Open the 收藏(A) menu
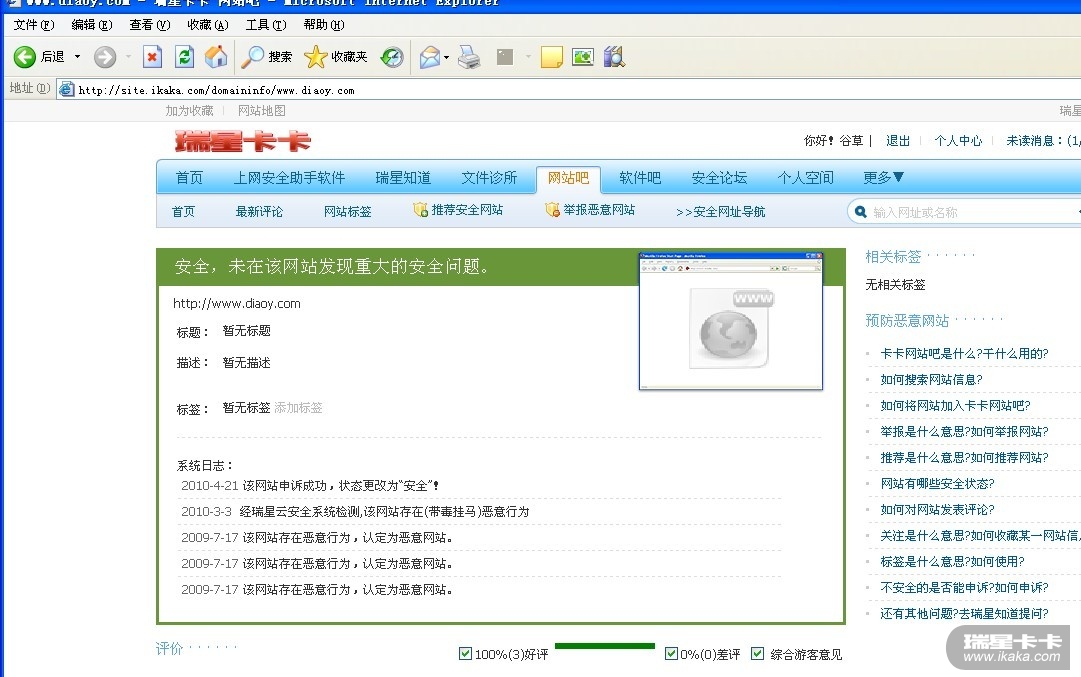The height and width of the screenshot is (677, 1081). coord(208,25)
